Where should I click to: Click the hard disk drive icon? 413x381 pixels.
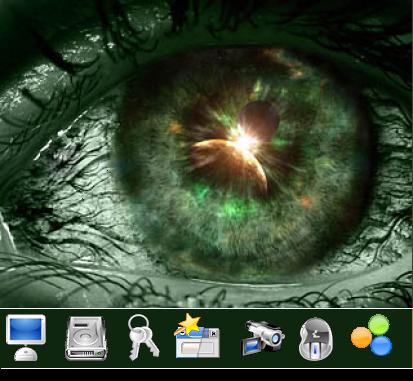86,338
